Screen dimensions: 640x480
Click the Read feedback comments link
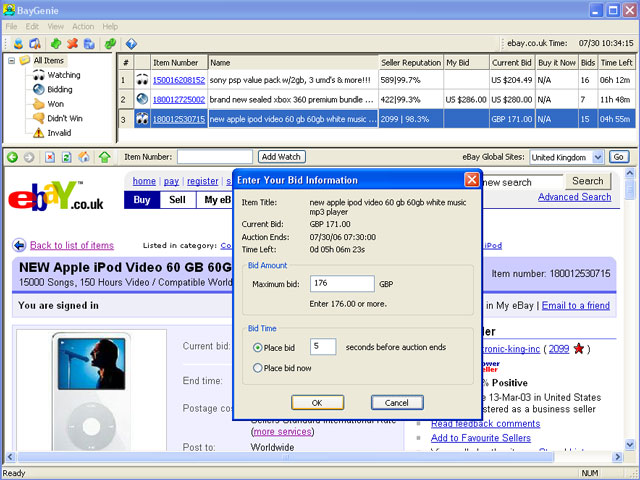[486, 424]
